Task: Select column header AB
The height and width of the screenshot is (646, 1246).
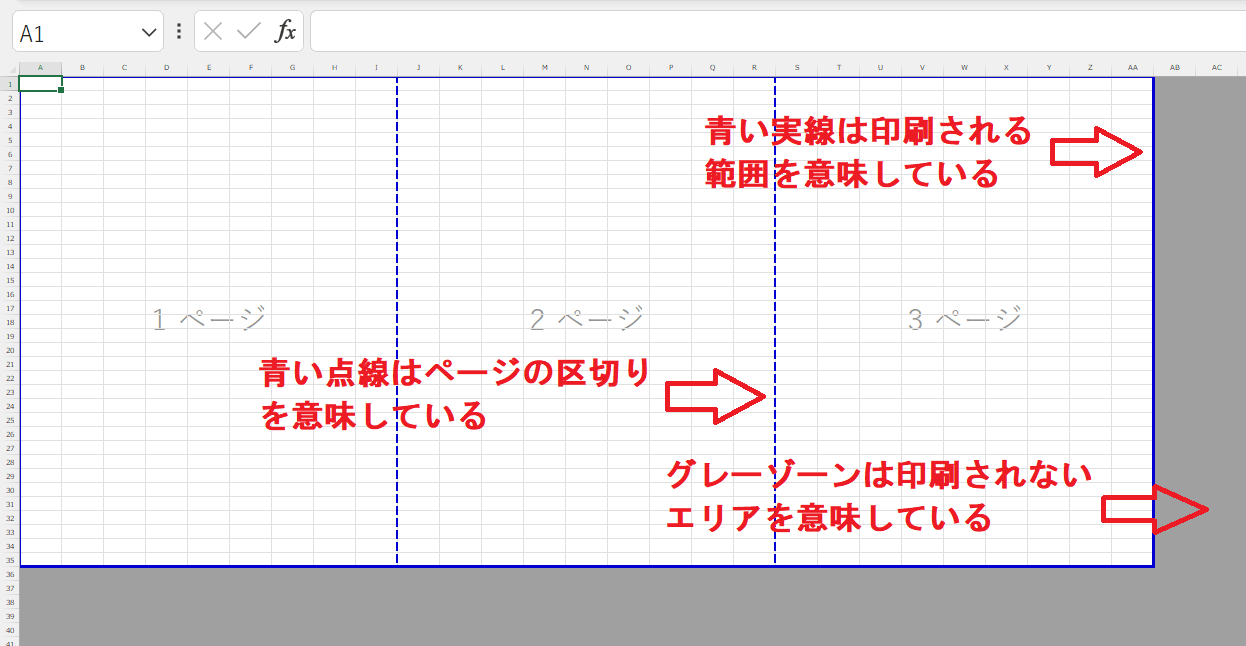Action: [1175, 68]
